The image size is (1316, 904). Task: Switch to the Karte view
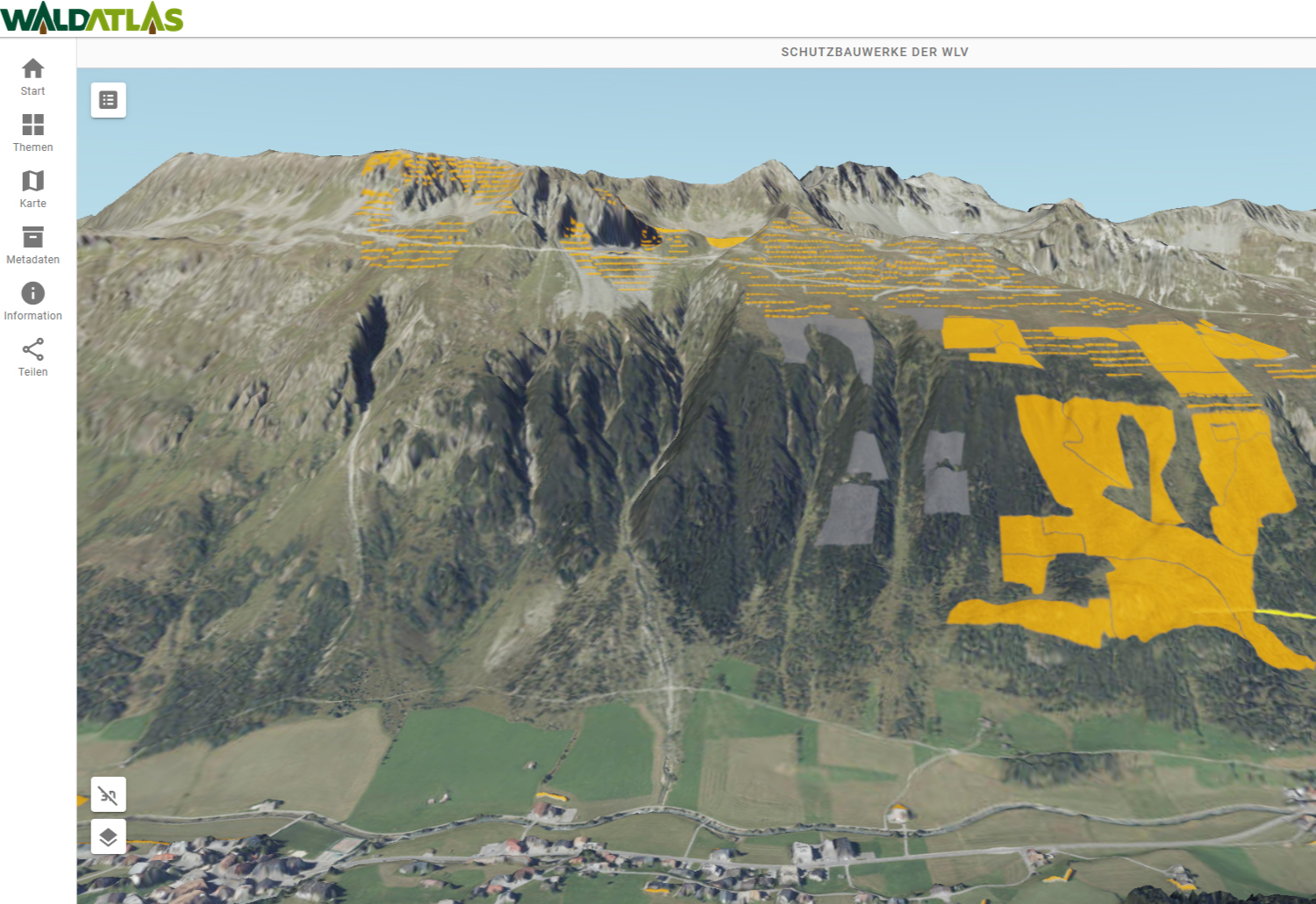point(32,190)
